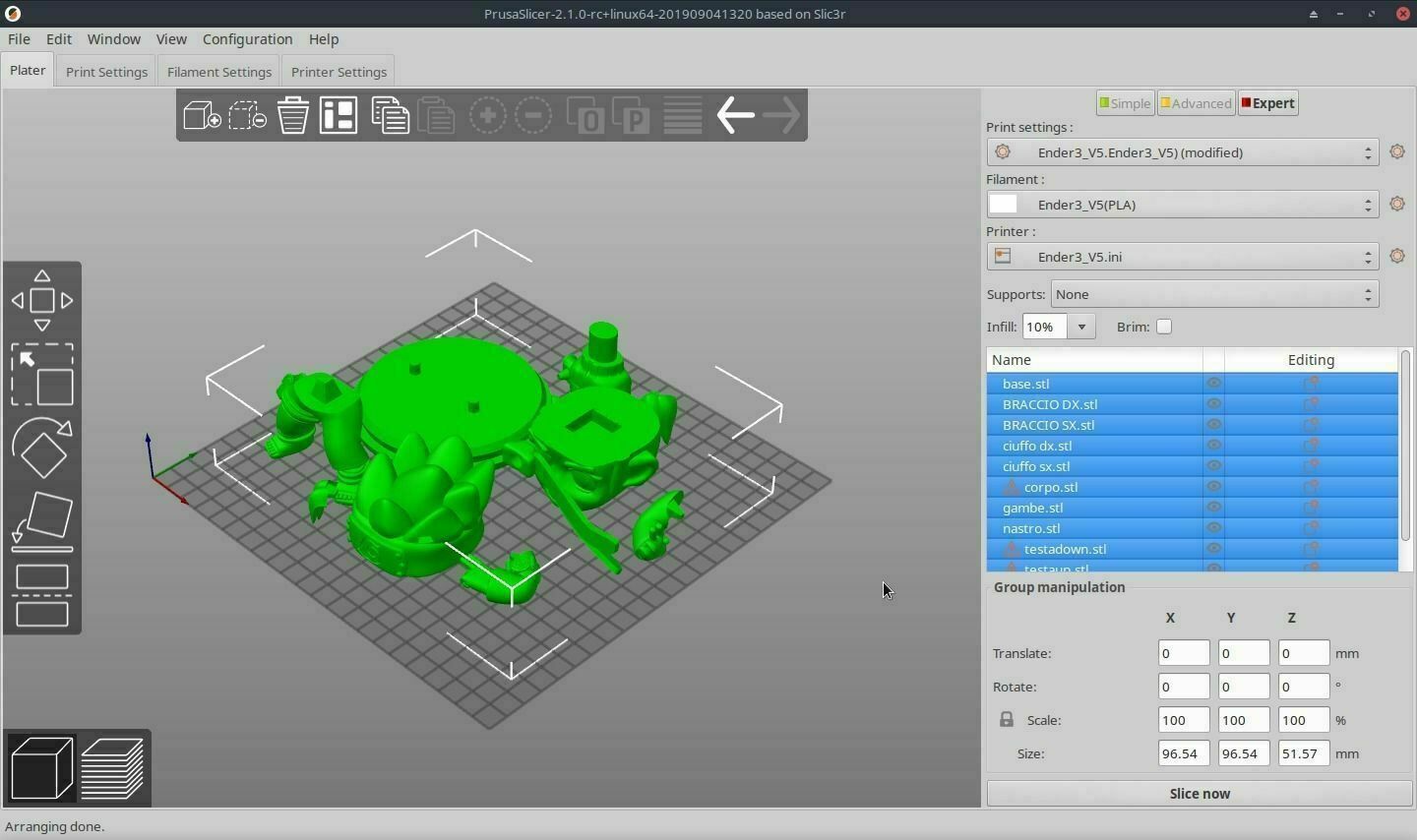This screenshot has height=840, width=1417.
Task: Click the Add instance plus icon
Action: tap(487, 115)
